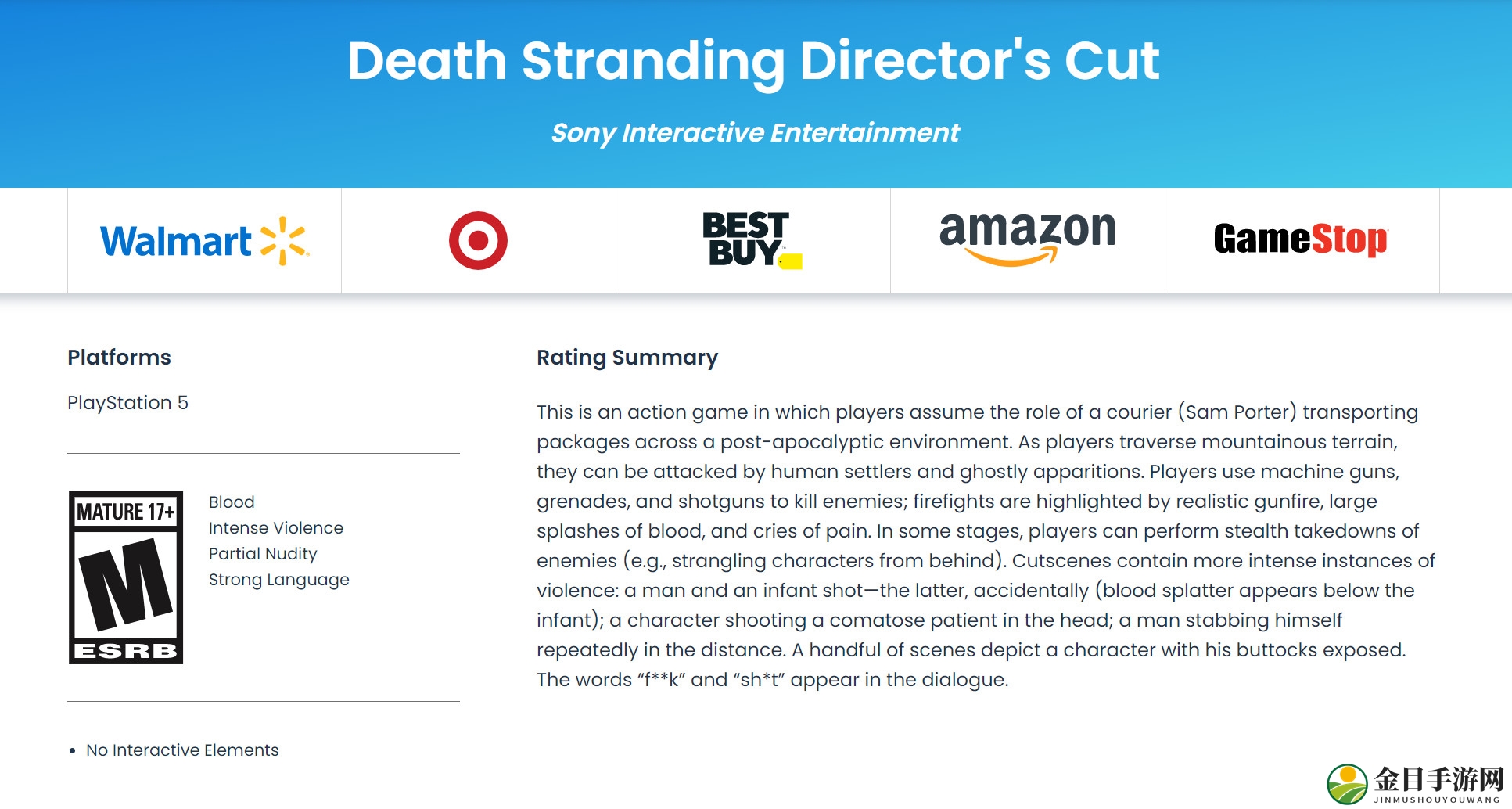Click the Partial Nudity descriptor
1512x809 pixels.
click(x=263, y=554)
